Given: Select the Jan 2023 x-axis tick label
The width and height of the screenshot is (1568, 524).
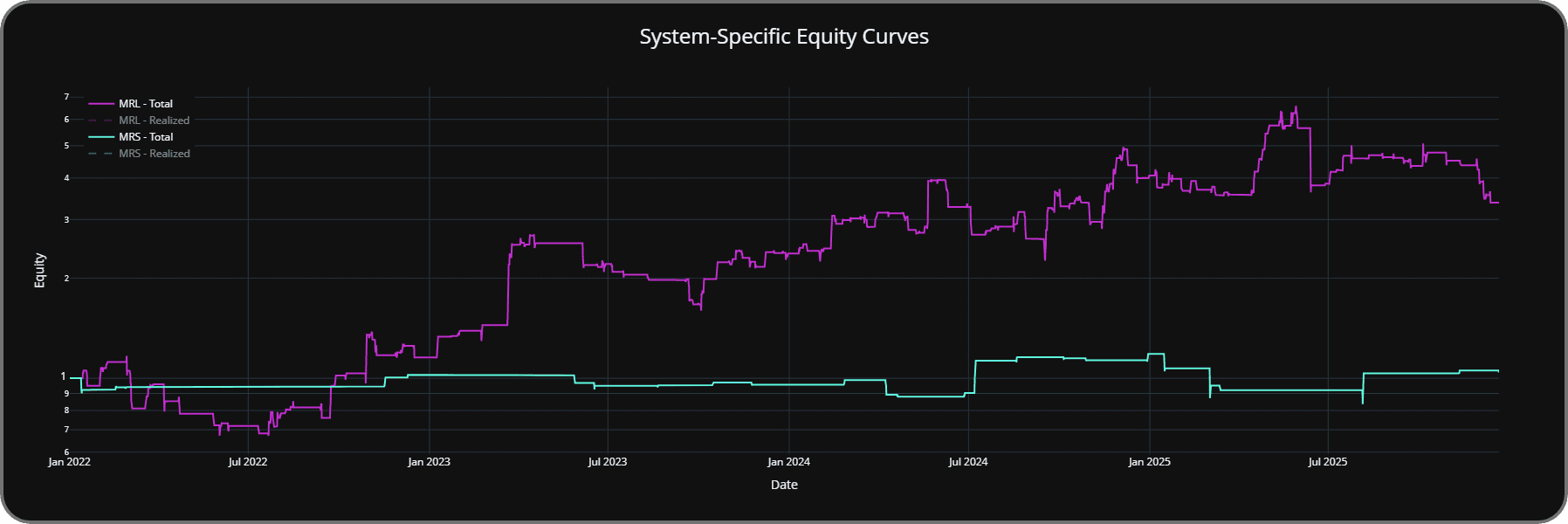Looking at the screenshot, I should [429, 462].
